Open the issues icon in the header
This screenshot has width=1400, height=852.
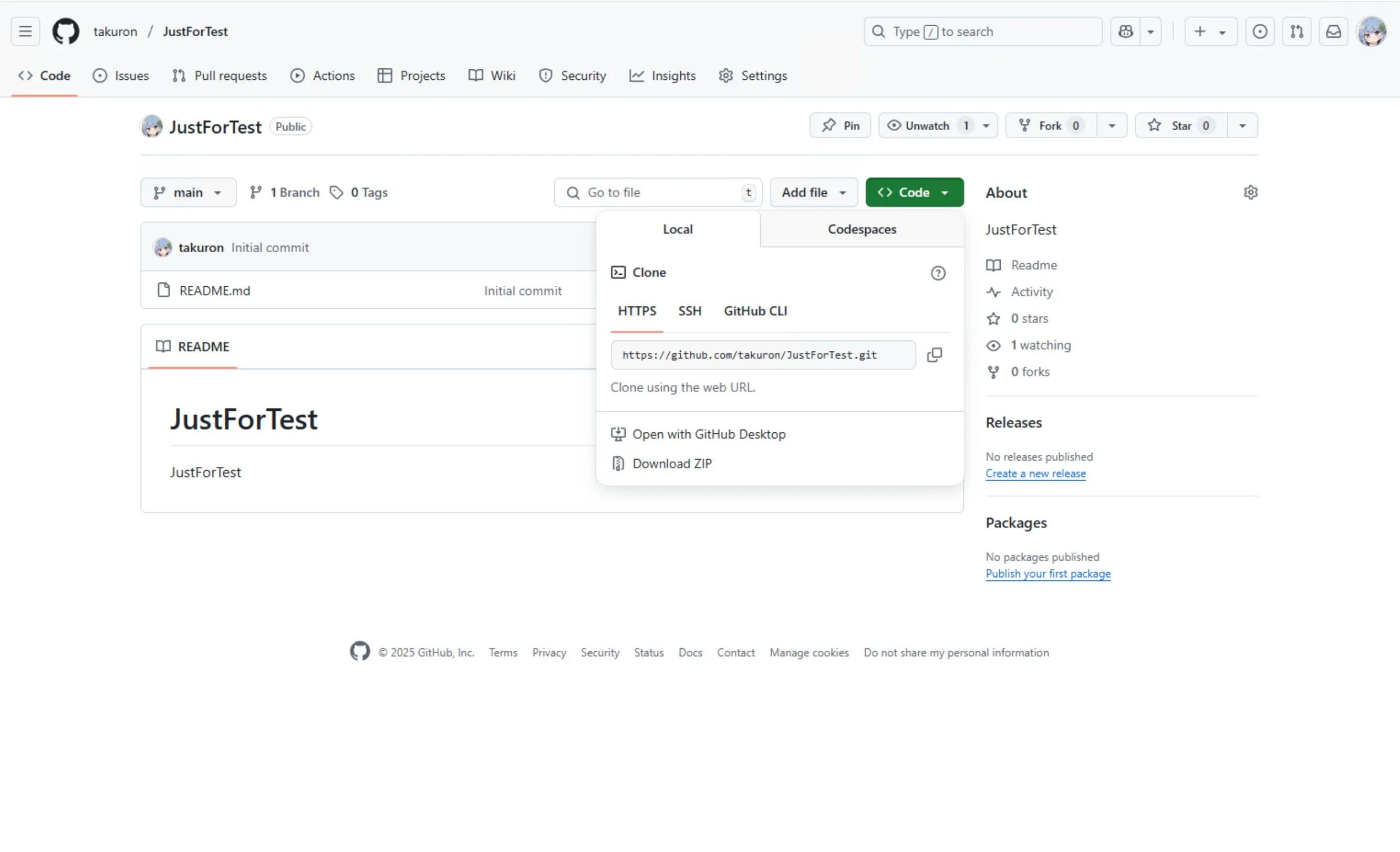pos(1260,31)
